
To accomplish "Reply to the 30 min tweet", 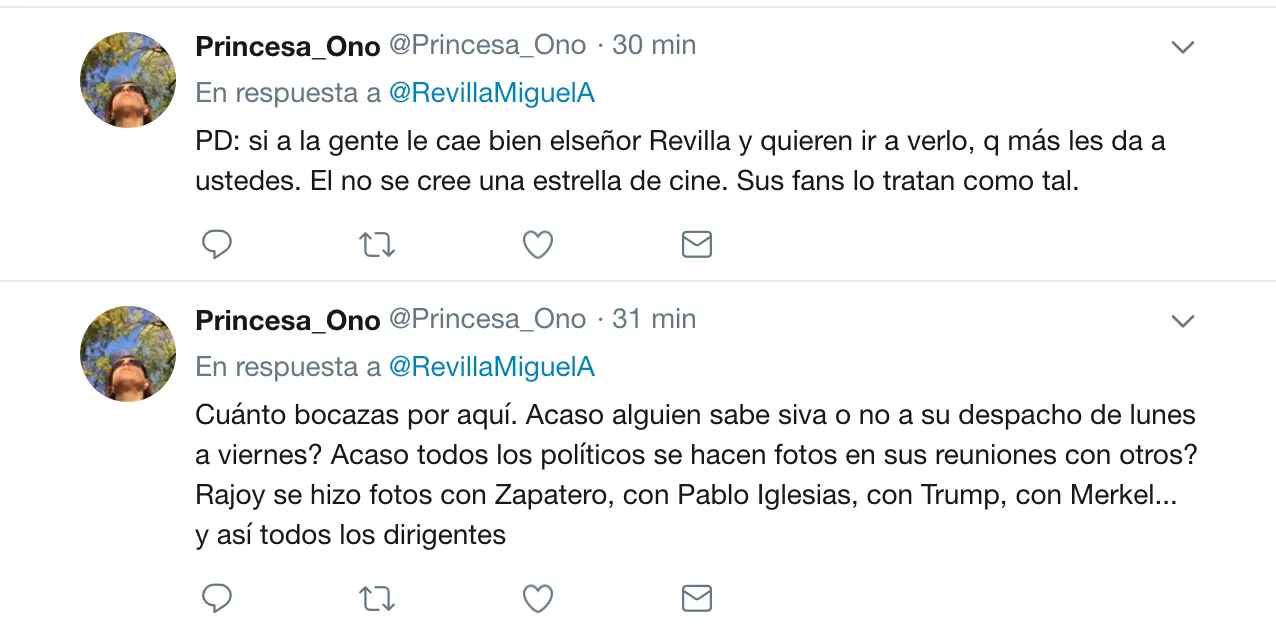I will coord(217,244).
